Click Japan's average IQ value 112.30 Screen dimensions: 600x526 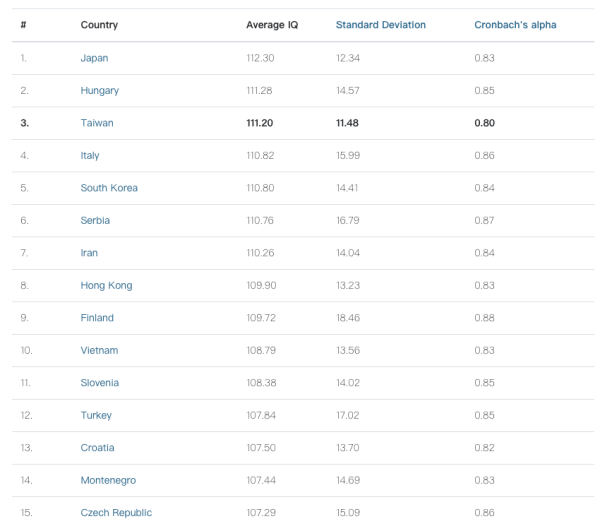click(260, 58)
